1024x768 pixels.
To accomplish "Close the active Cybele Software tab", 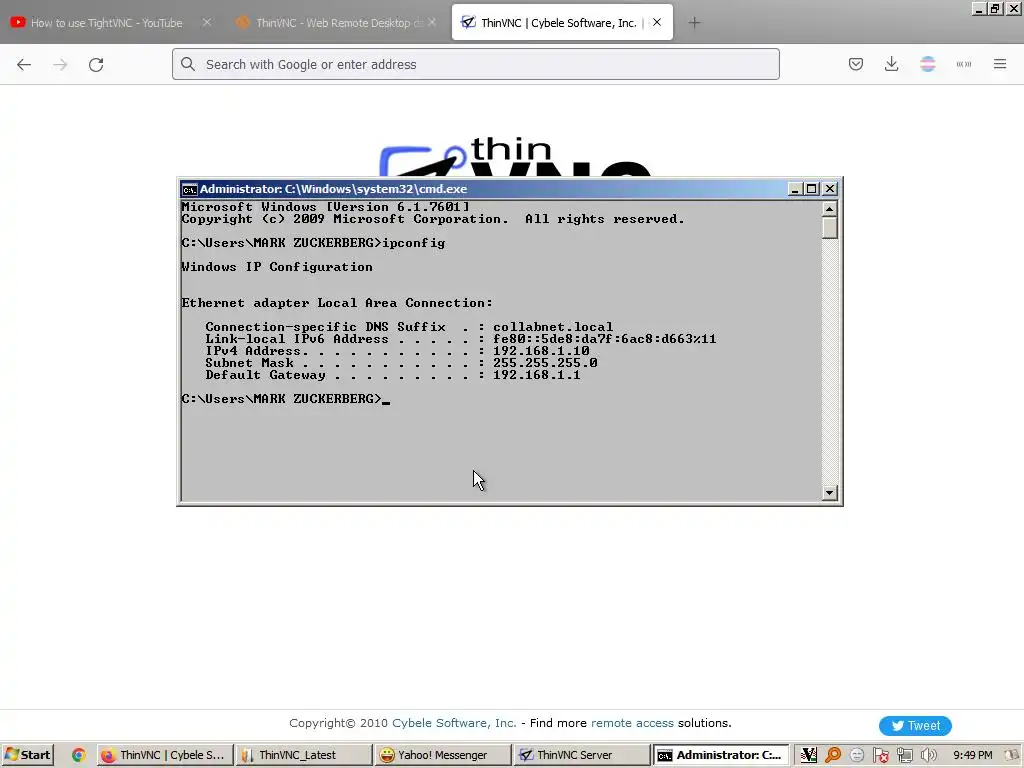I will (657, 22).
